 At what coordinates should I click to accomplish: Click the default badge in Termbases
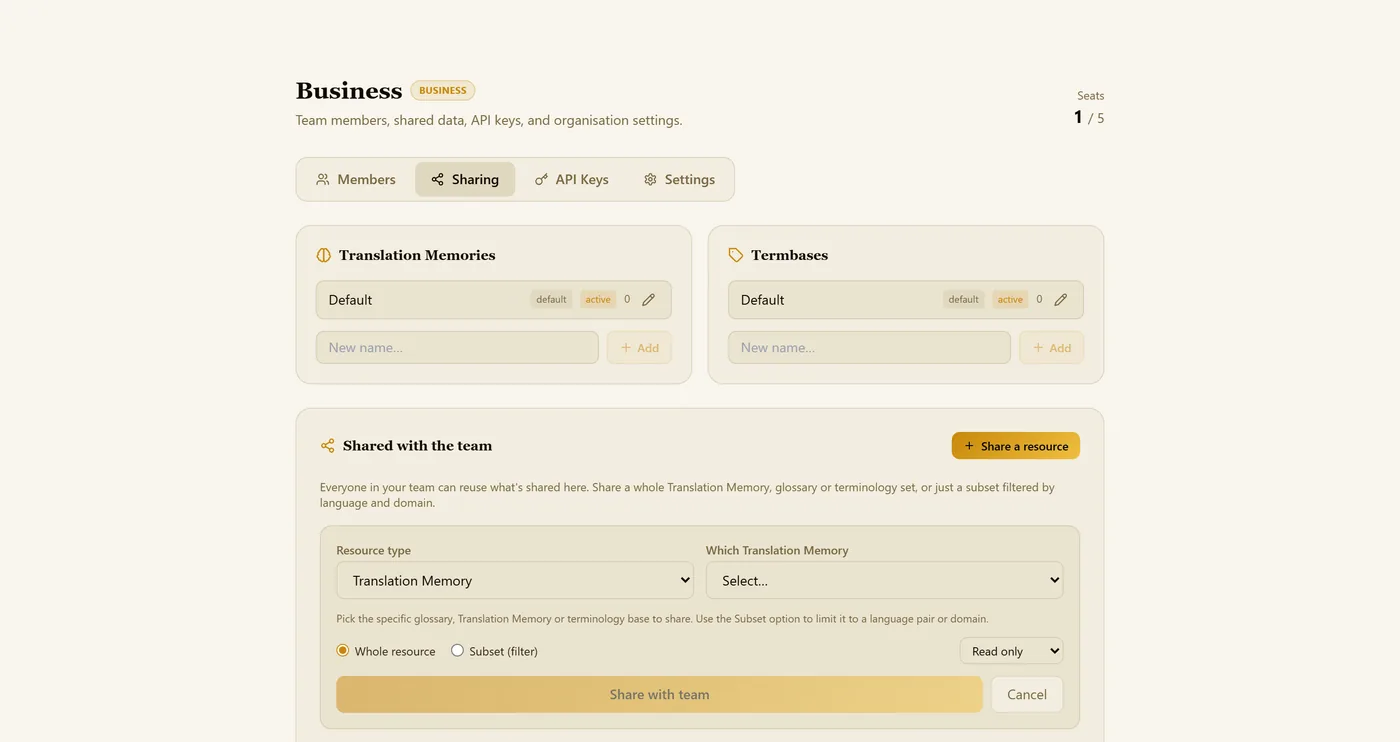[x=963, y=300]
